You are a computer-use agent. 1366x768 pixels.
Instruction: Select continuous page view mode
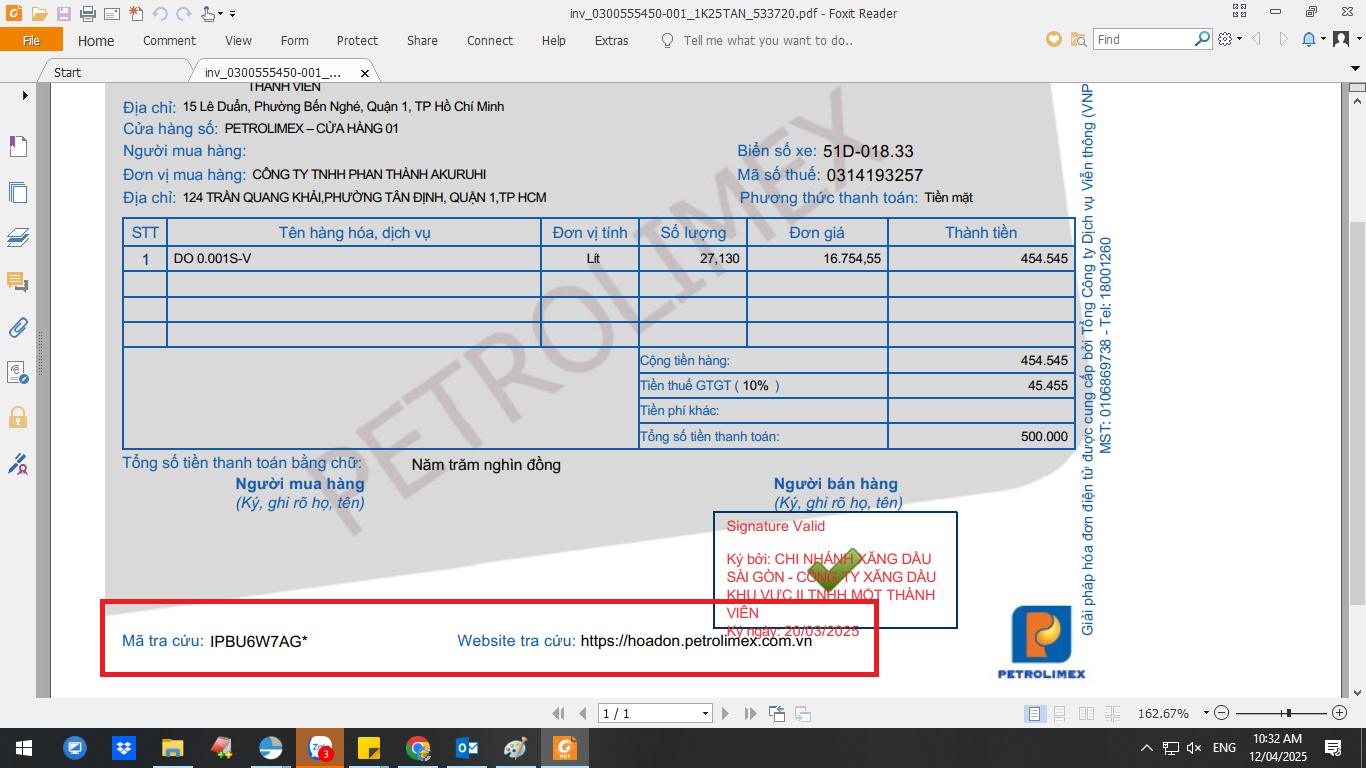point(1060,713)
